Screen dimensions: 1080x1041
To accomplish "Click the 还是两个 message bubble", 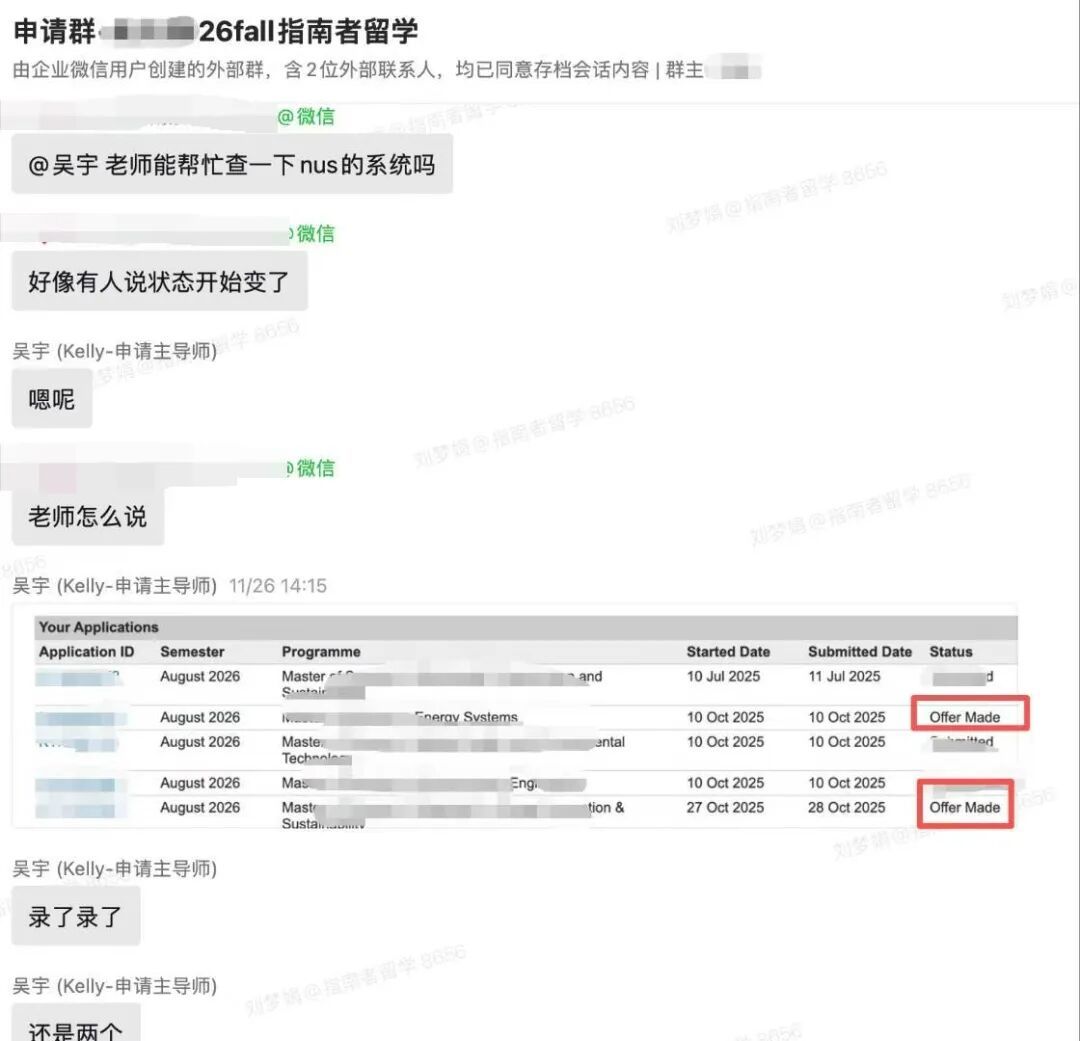I will (76, 1026).
